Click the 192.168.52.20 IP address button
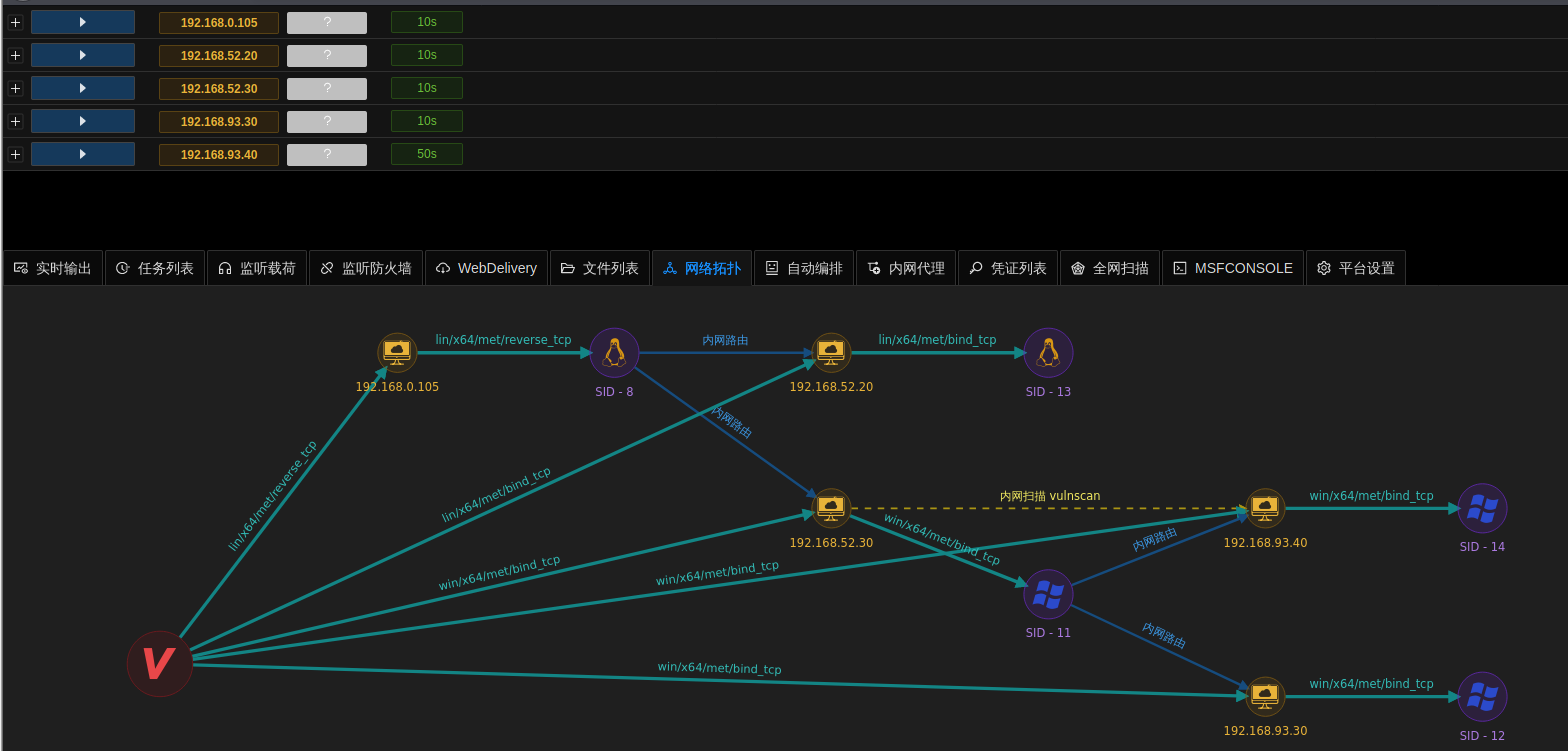This screenshot has height=751, width=1568. pyautogui.click(x=219, y=55)
